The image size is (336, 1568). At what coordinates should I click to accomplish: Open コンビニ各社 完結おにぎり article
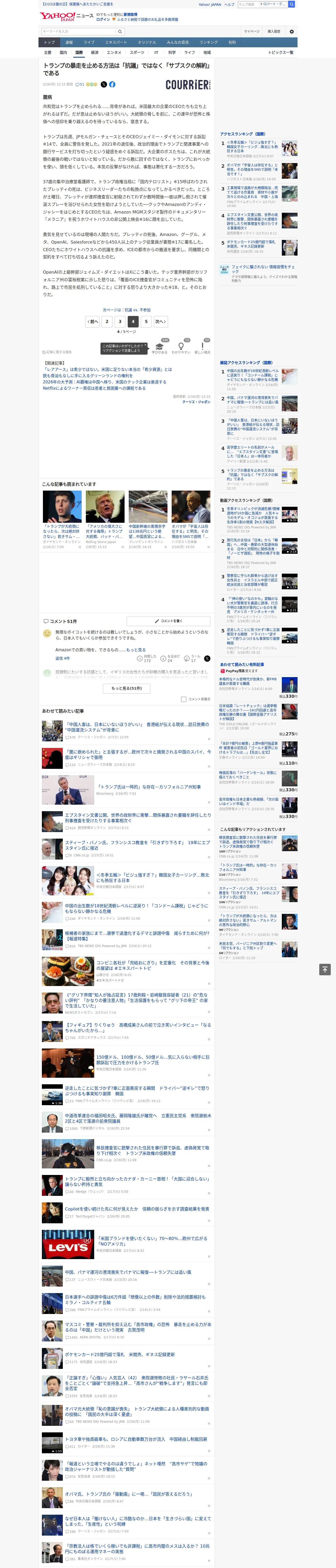(x=153, y=965)
